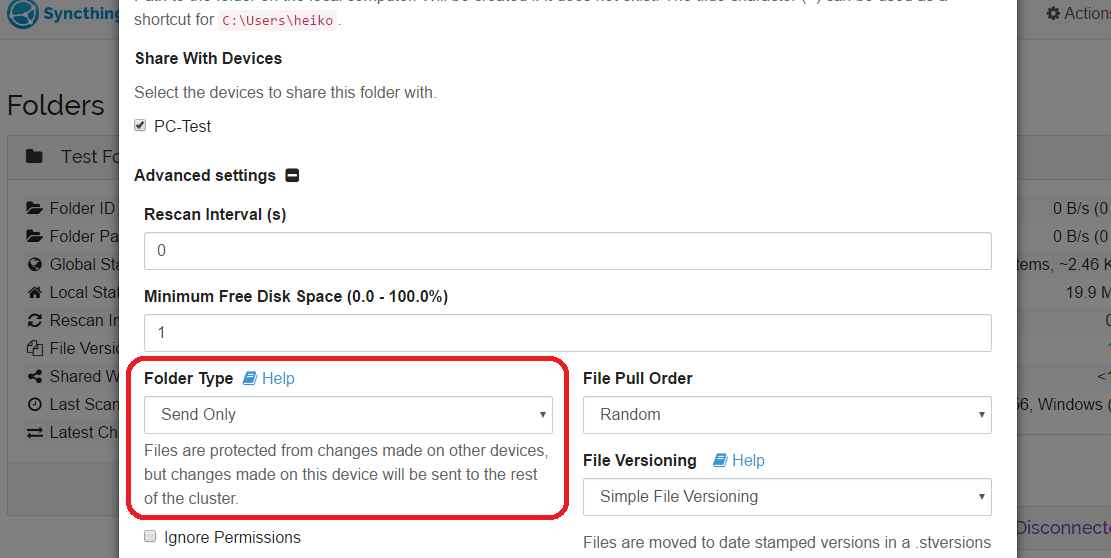The height and width of the screenshot is (558, 1111).
Task: Open the File Pull Order dropdown
Action: tap(787, 414)
